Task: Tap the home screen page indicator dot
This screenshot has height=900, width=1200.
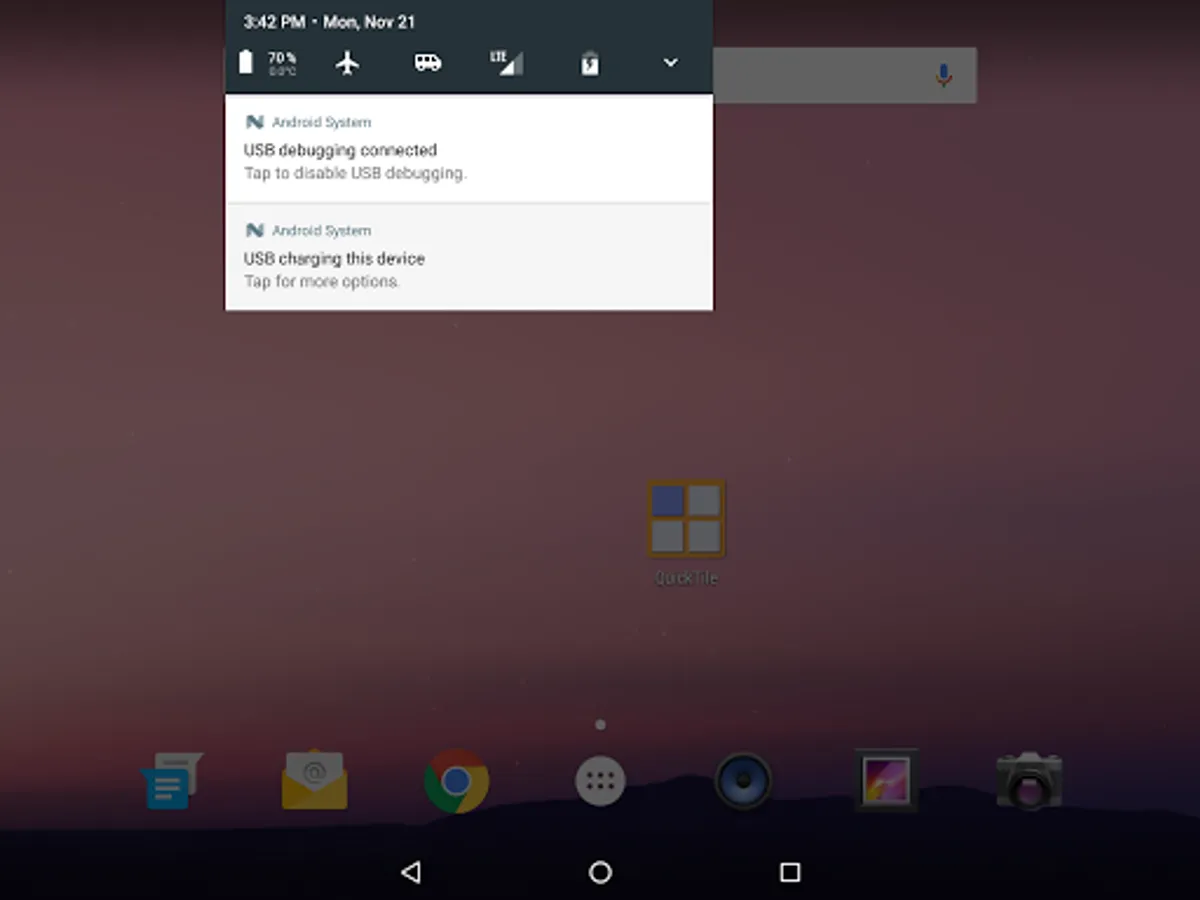Action: click(x=600, y=725)
